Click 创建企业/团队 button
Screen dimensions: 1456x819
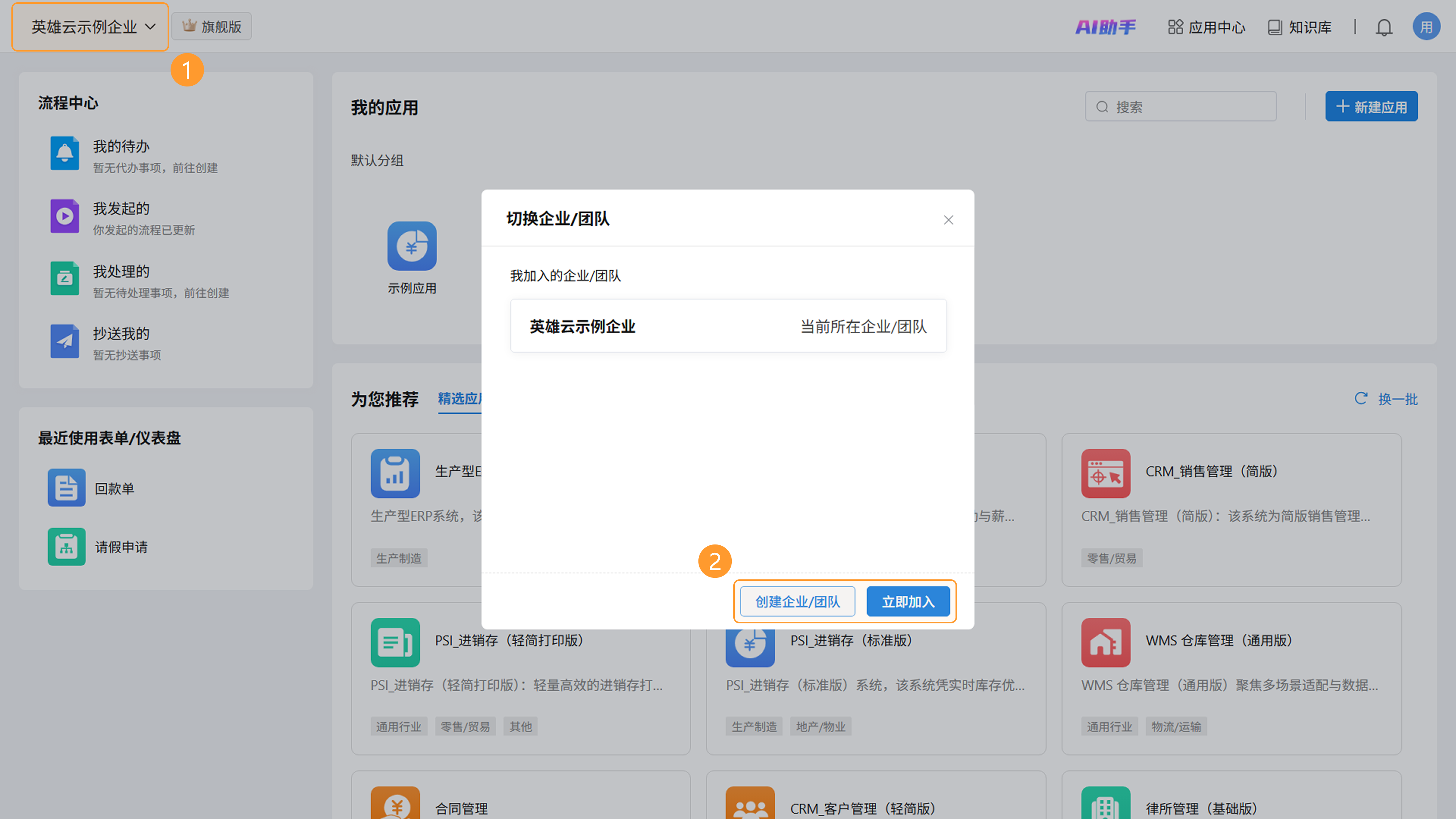coord(797,601)
